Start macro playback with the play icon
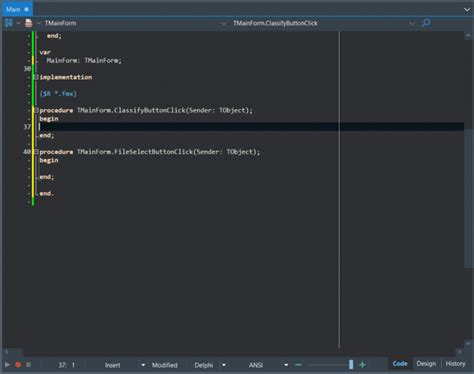Image resolution: width=474 pixels, height=374 pixels. [x=7, y=365]
